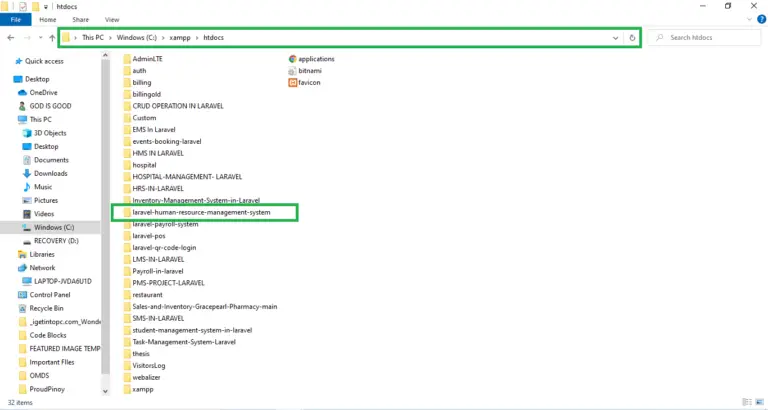This screenshot has width=768, height=410.
Task: Select 'Sales-and-Inventory-Gracepearl-Pharmacy-main' folder name
Action: 205,307
